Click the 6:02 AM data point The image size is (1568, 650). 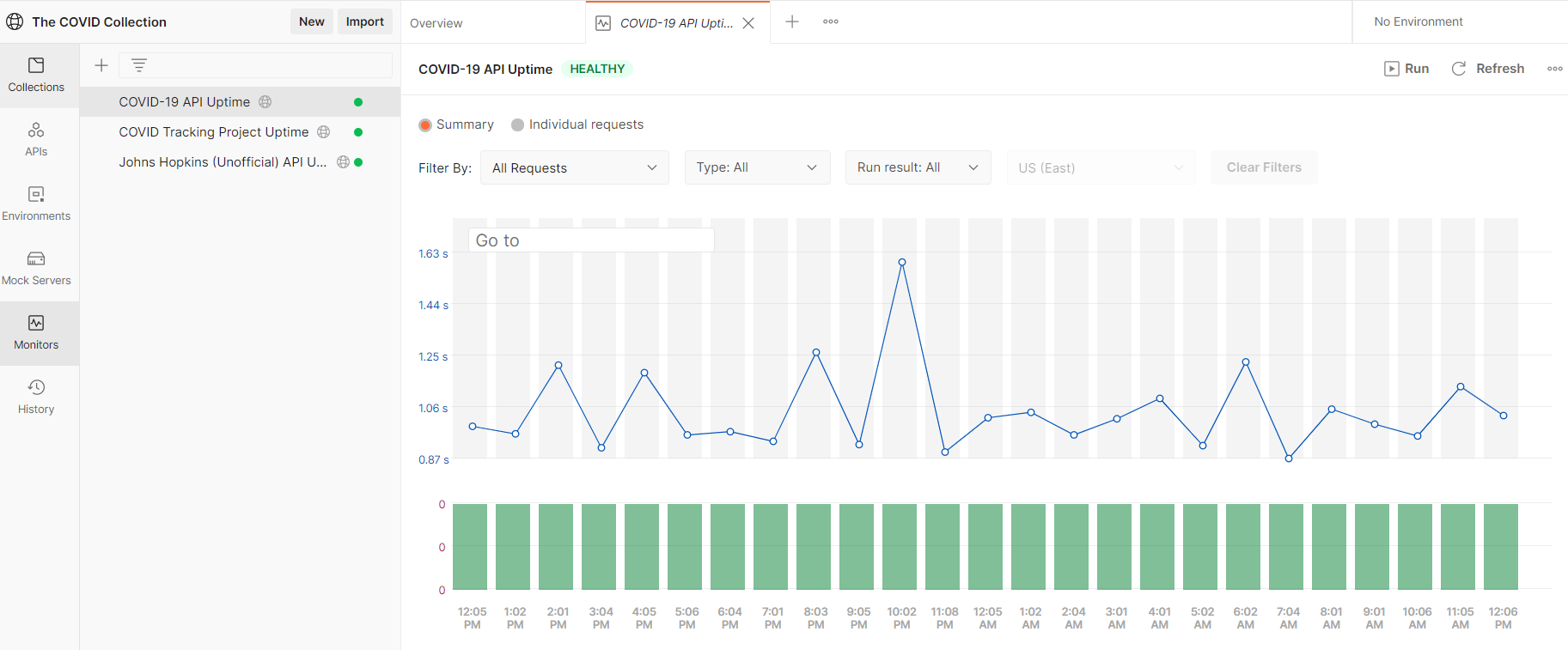(1246, 362)
